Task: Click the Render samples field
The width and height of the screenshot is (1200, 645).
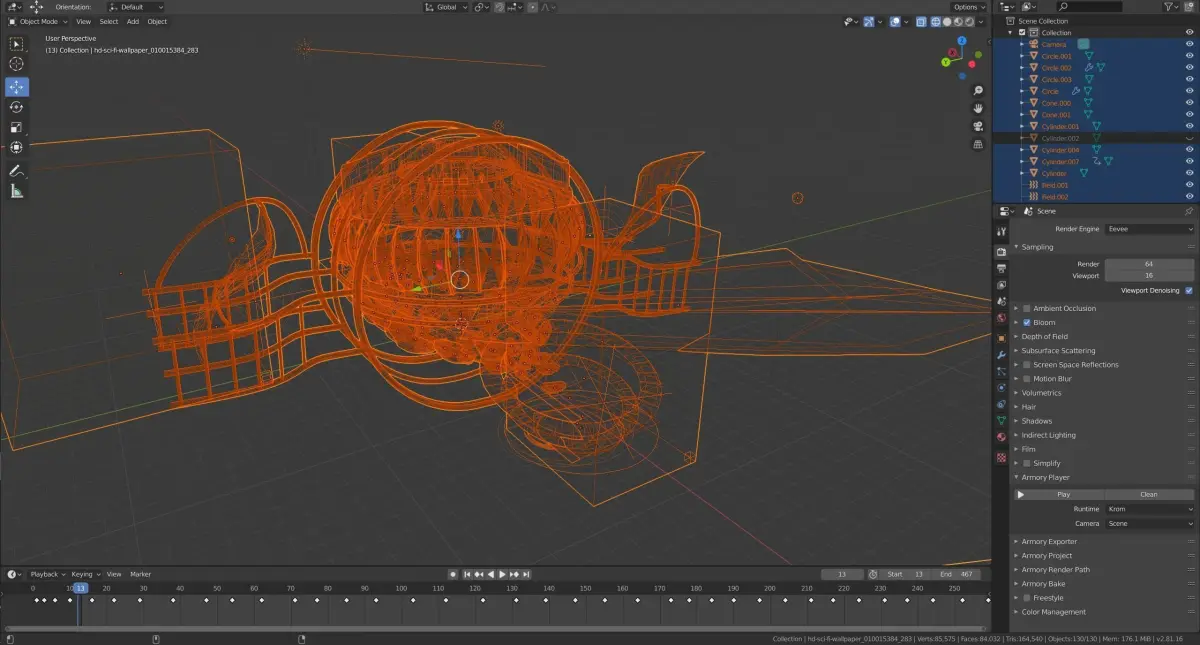Action: point(1149,264)
